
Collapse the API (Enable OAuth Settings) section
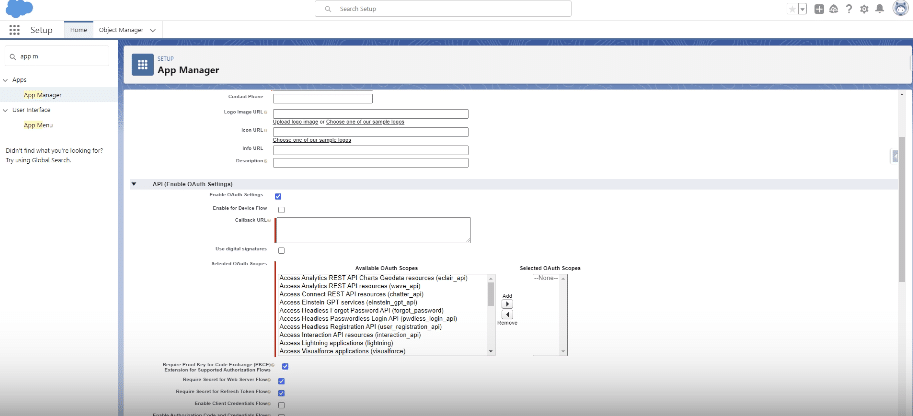134,184
